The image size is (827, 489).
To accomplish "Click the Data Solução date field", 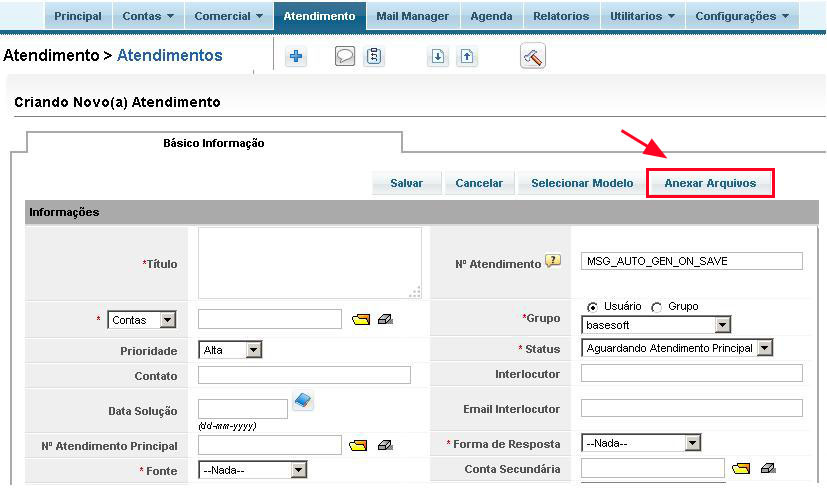I will 243,409.
